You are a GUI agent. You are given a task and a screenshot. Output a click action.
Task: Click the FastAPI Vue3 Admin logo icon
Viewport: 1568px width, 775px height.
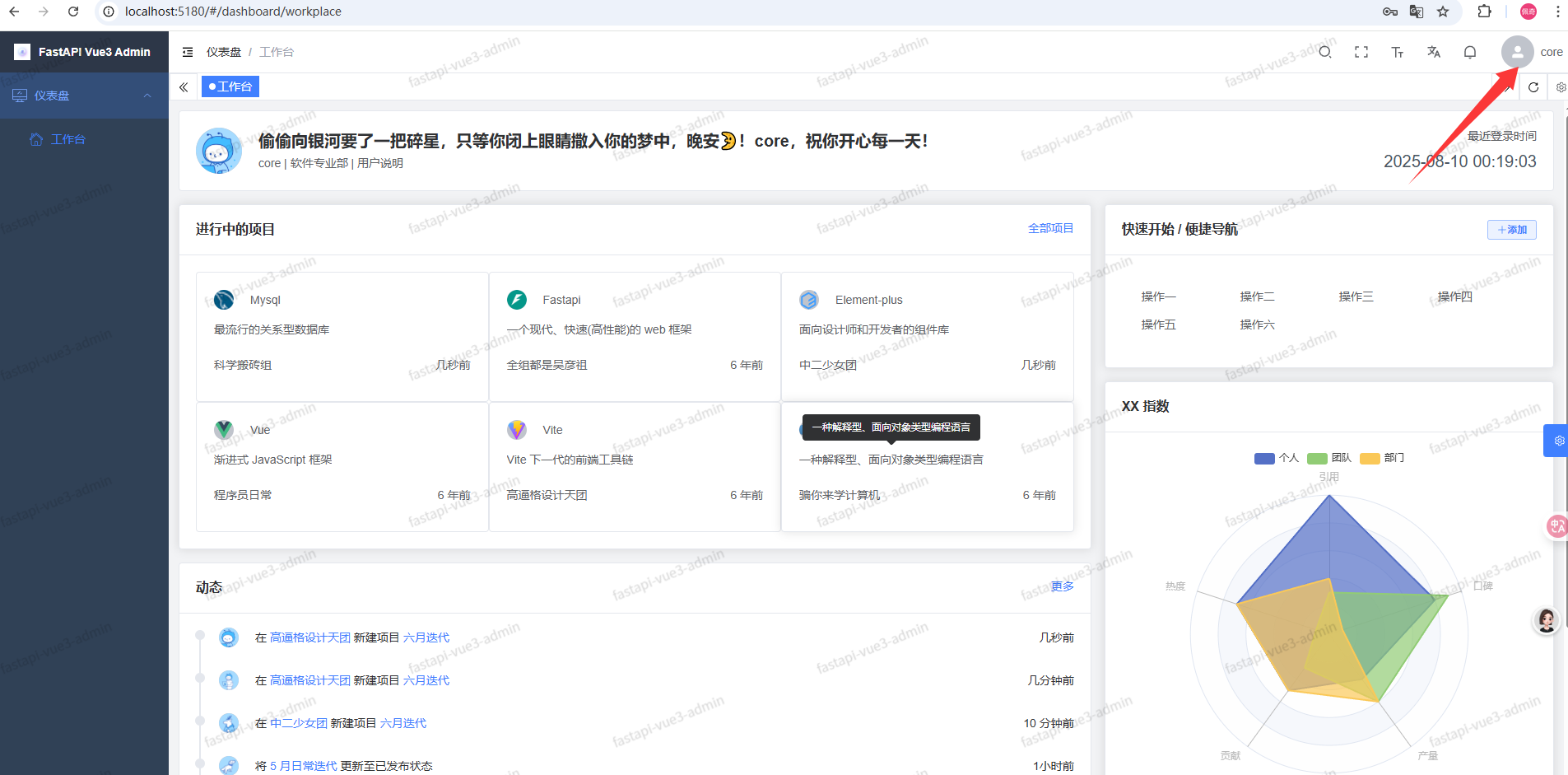[22, 52]
